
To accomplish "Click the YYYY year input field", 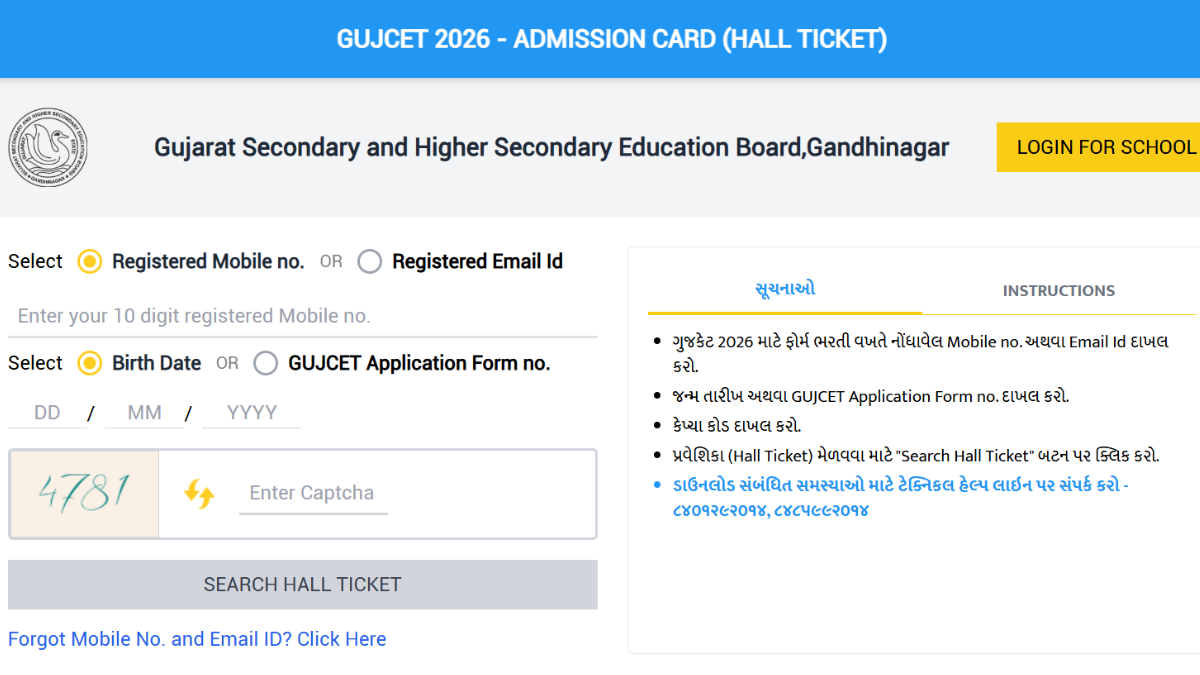I will [251, 413].
